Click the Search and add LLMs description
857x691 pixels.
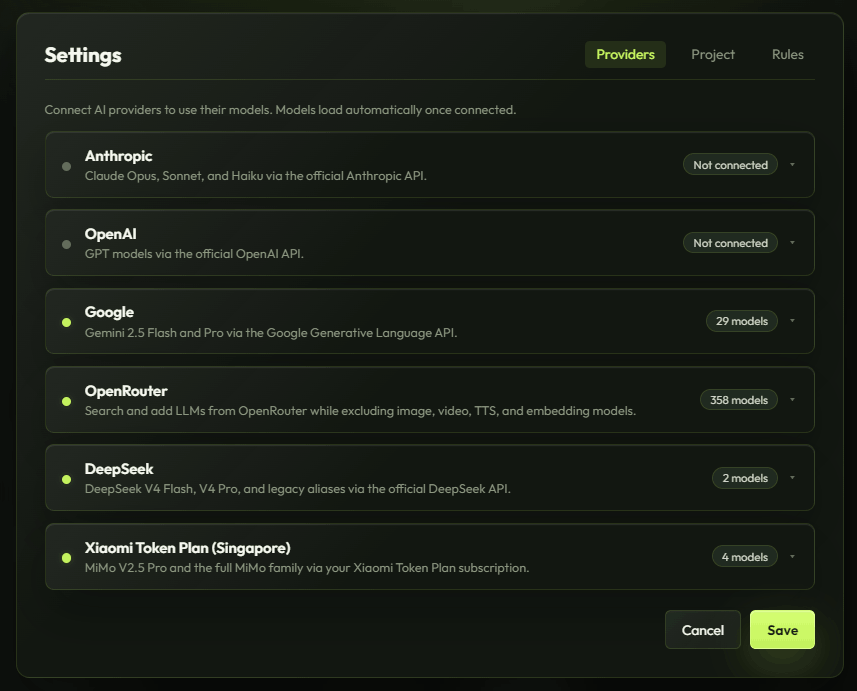[x=360, y=411]
